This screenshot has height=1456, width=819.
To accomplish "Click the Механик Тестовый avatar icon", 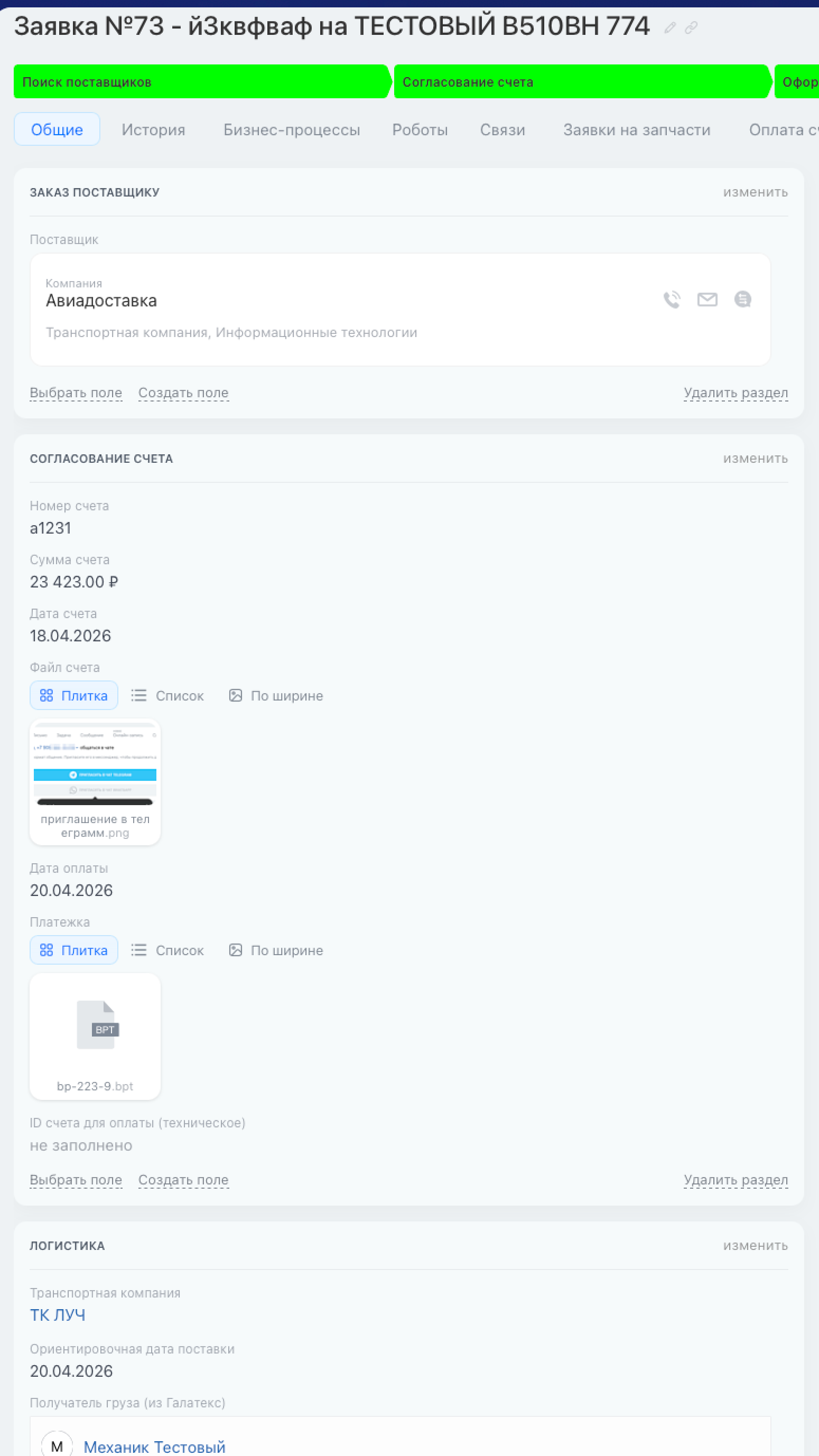I will [57, 1446].
